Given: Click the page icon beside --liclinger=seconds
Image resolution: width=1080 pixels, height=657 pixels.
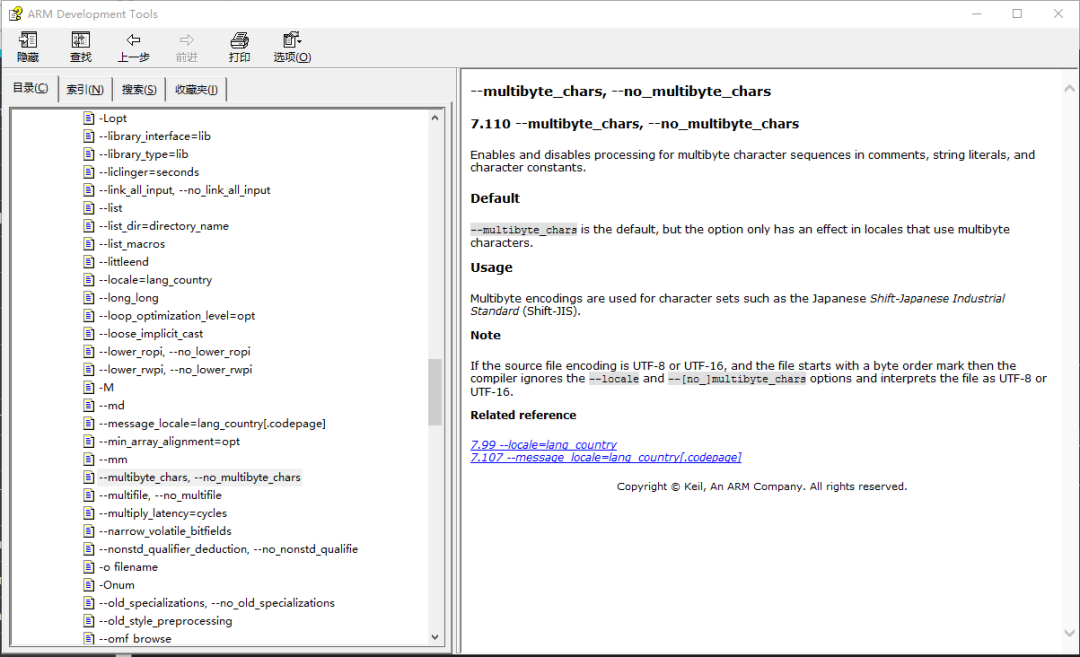Looking at the screenshot, I should pos(89,172).
